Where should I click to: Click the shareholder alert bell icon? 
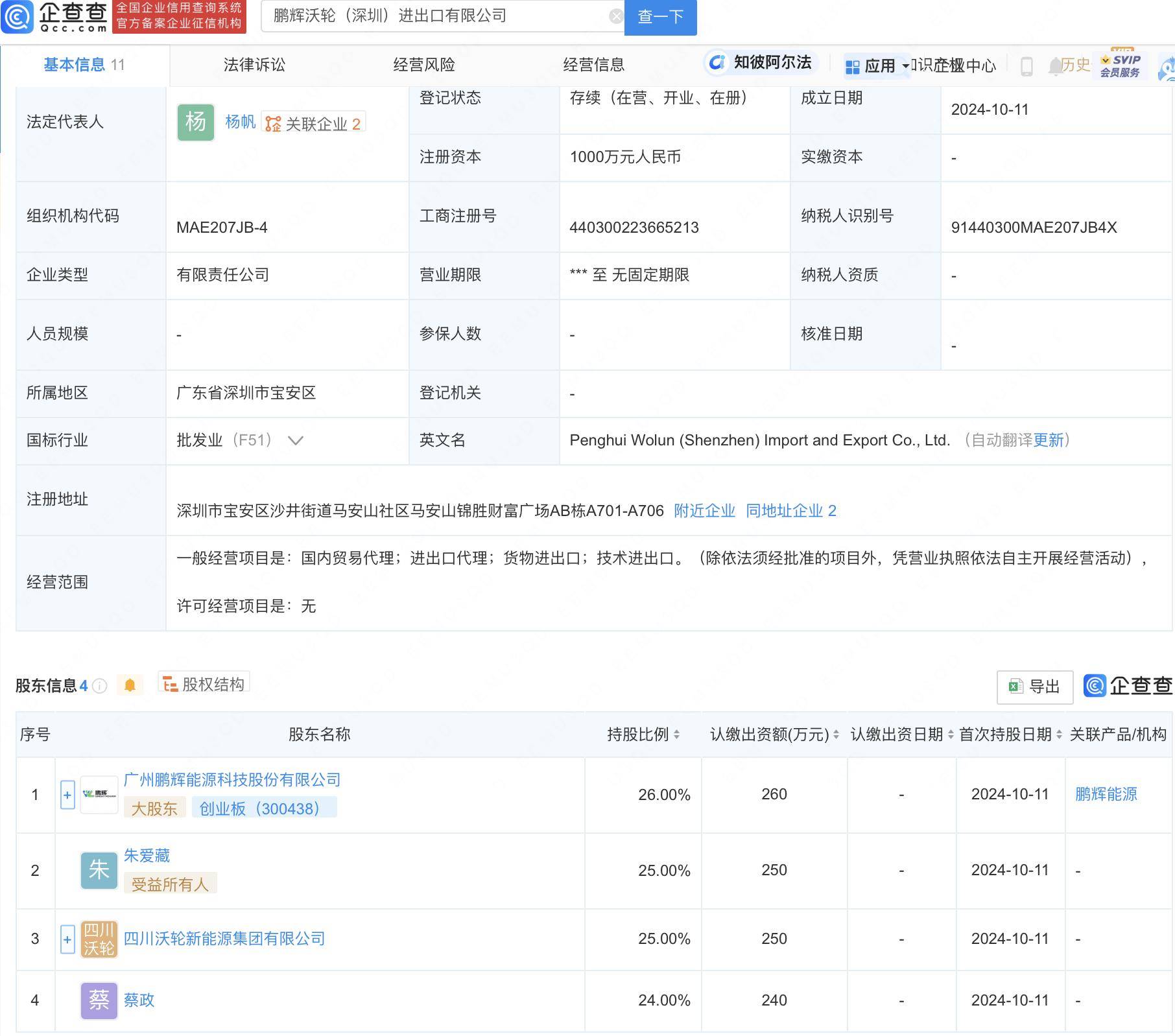click(x=130, y=685)
